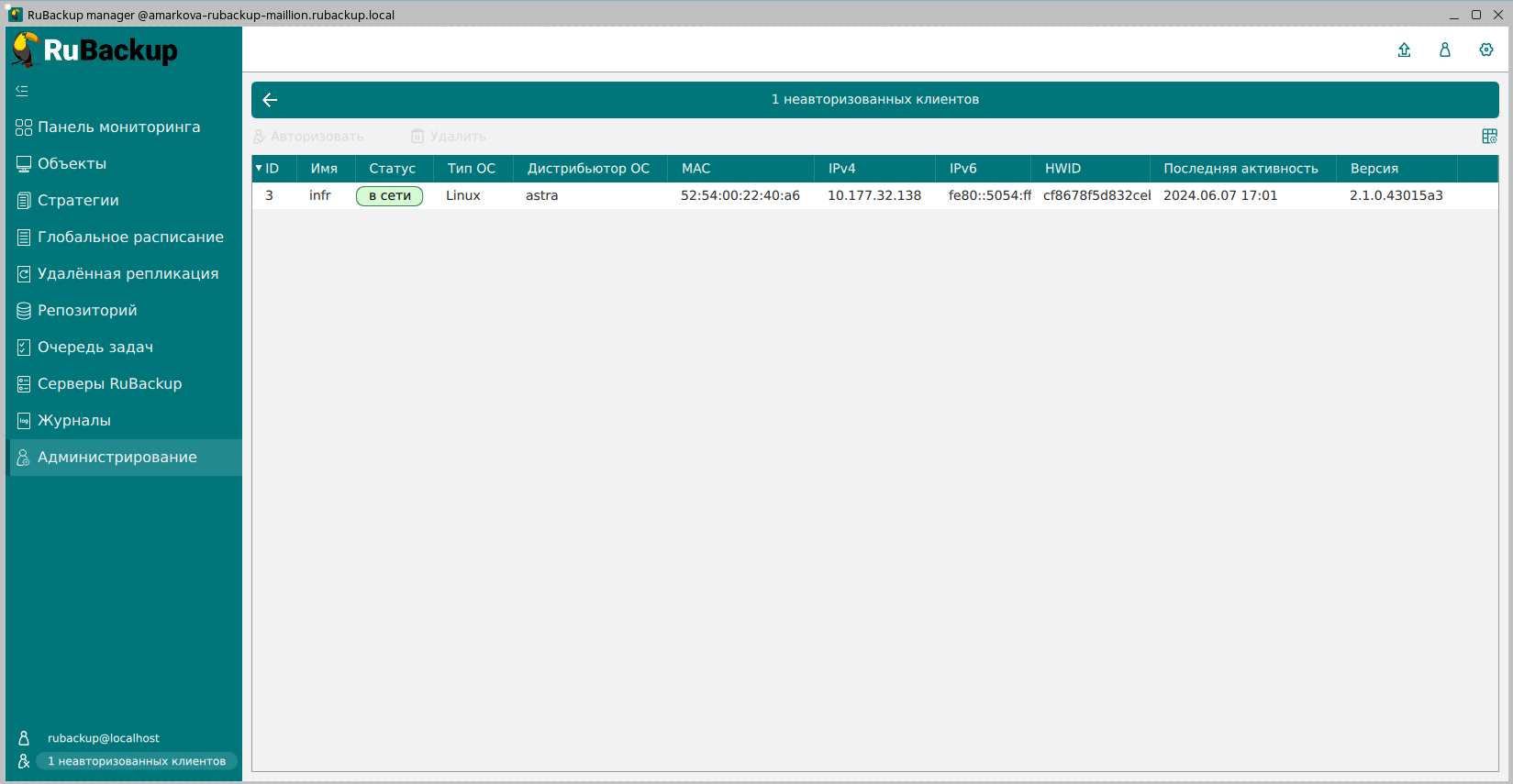The width and height of the screenshot is (1513, 784).
Task: Click the unauthorized clients icon in footer
Action: point(24,761)
